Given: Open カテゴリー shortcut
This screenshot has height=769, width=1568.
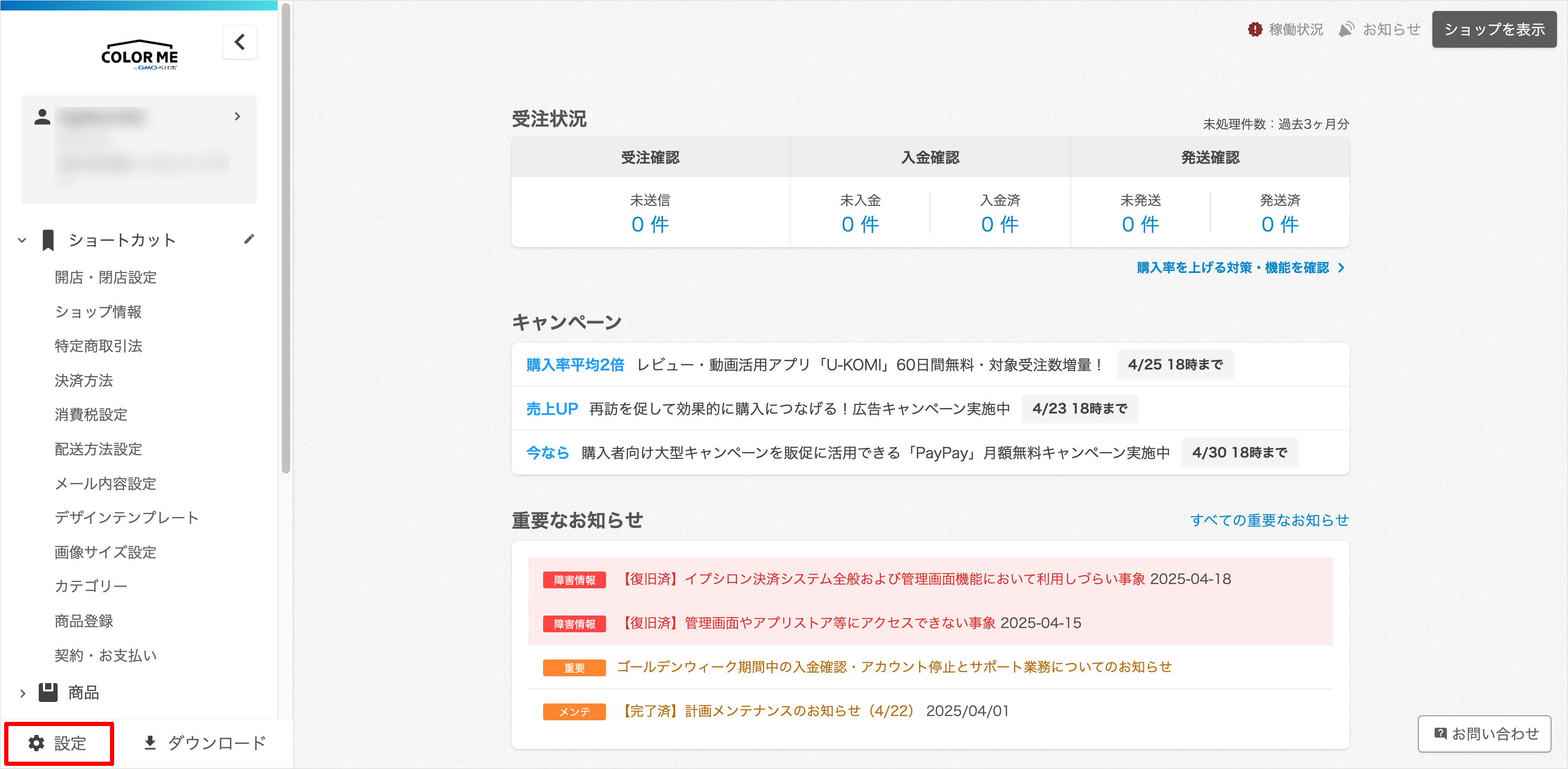Looking at the screenshot, I should coord(91,586).
